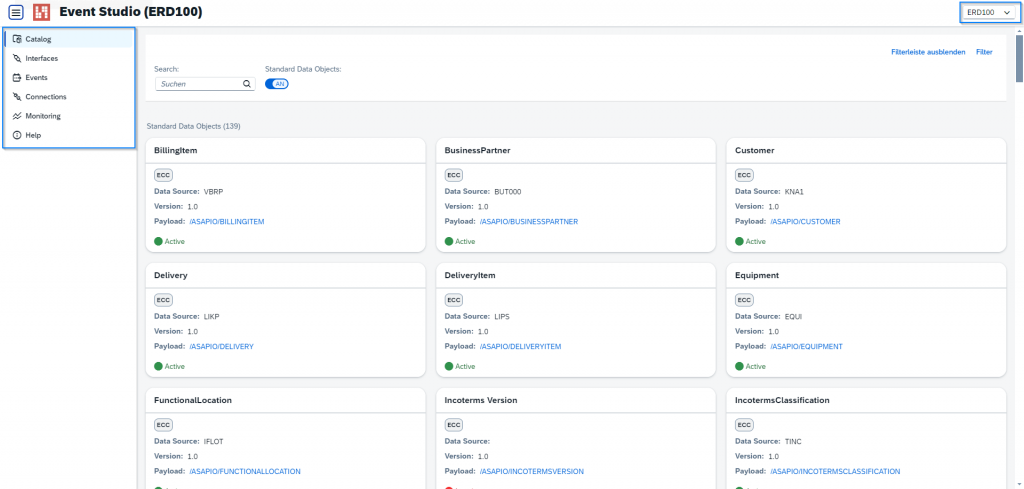Click the Monitoring chart icon
Screen dimensions: 1024x489
click(17, 116)
